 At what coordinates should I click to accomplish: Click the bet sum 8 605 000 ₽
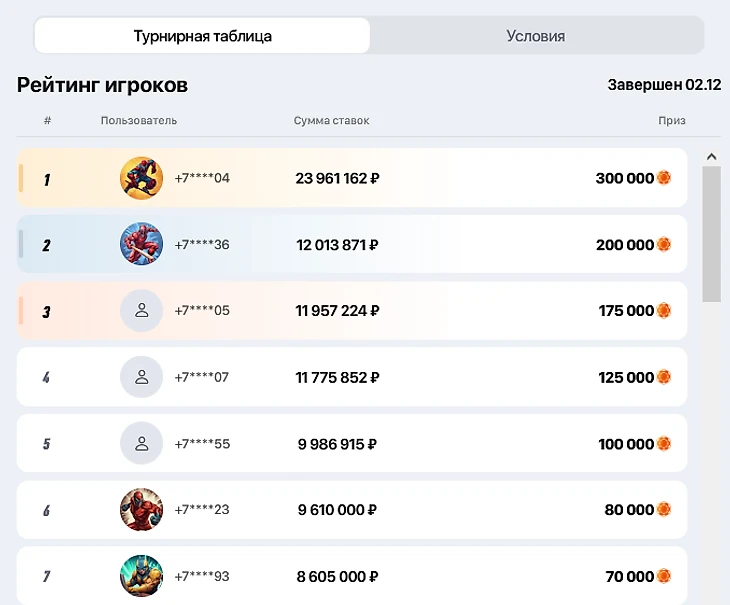tap(338, 577)
